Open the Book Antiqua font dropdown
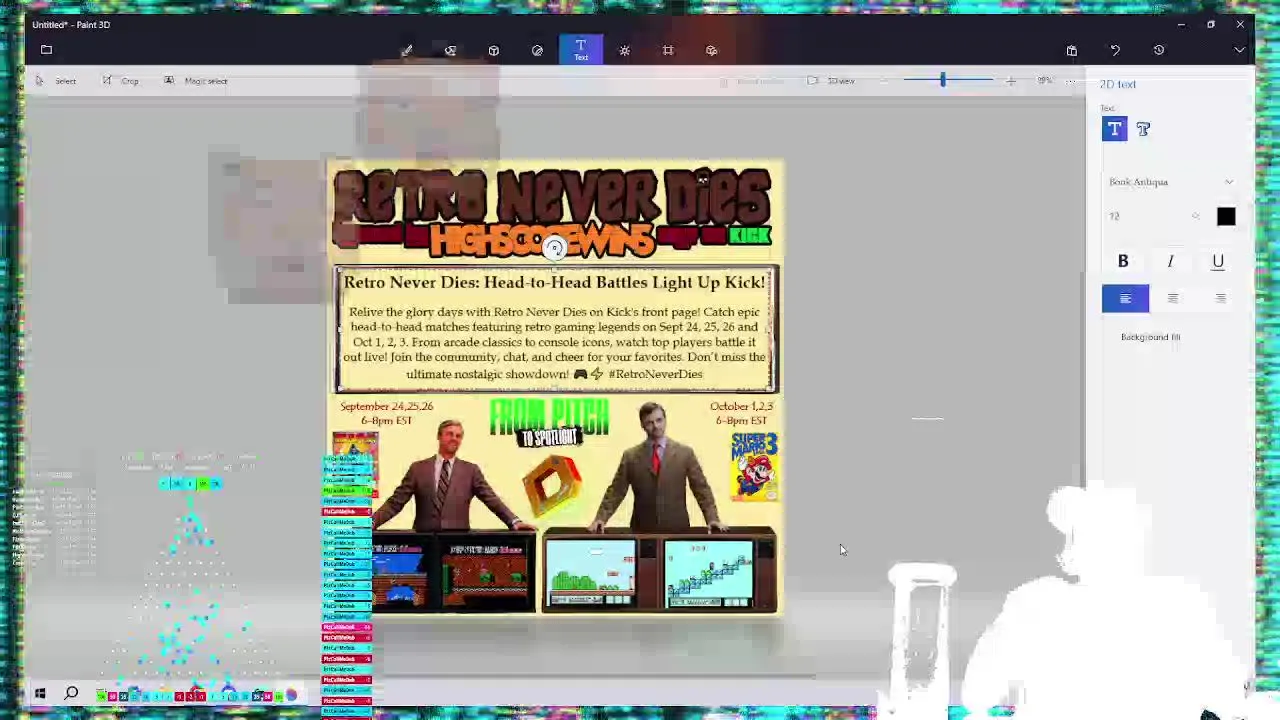1280x720 pixels. click(x=1171, y=182)
